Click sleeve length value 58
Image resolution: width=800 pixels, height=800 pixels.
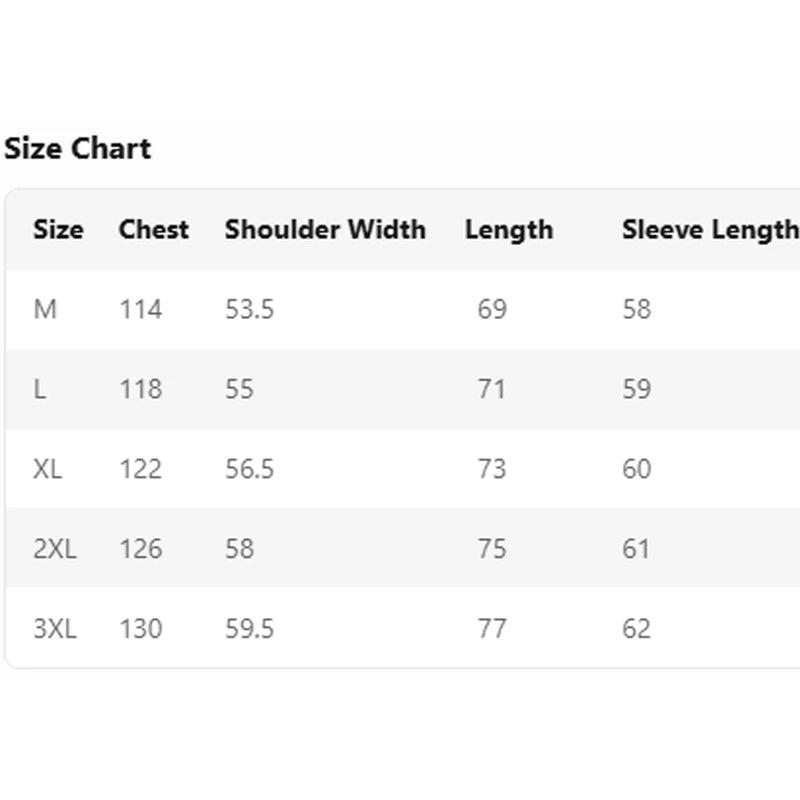click(637, 310)
